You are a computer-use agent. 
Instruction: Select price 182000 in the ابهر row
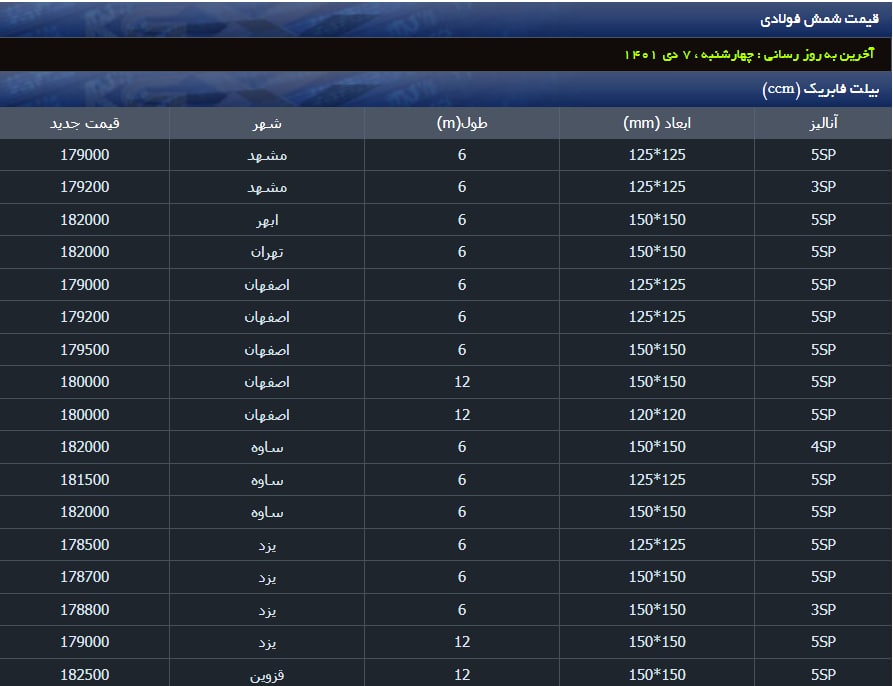click(85, 220)
